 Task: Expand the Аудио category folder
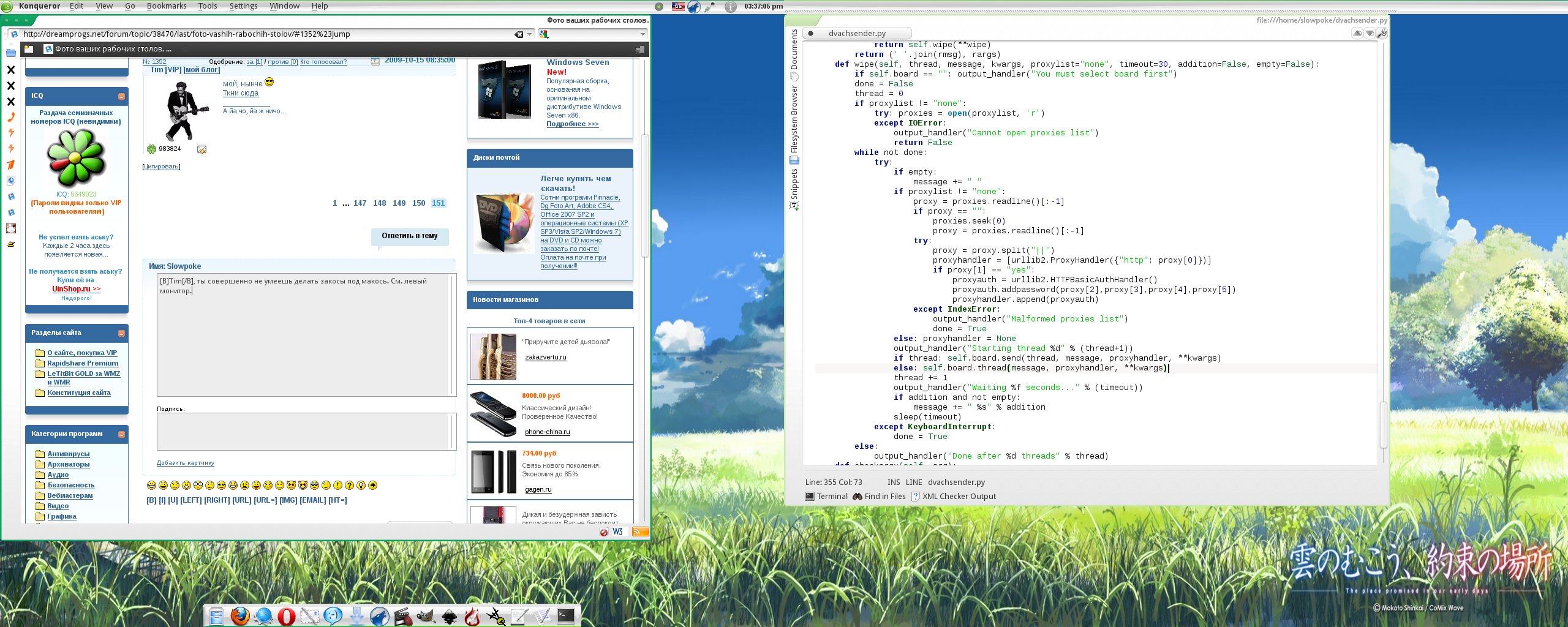pyautogui.click(x=40, y=475)
